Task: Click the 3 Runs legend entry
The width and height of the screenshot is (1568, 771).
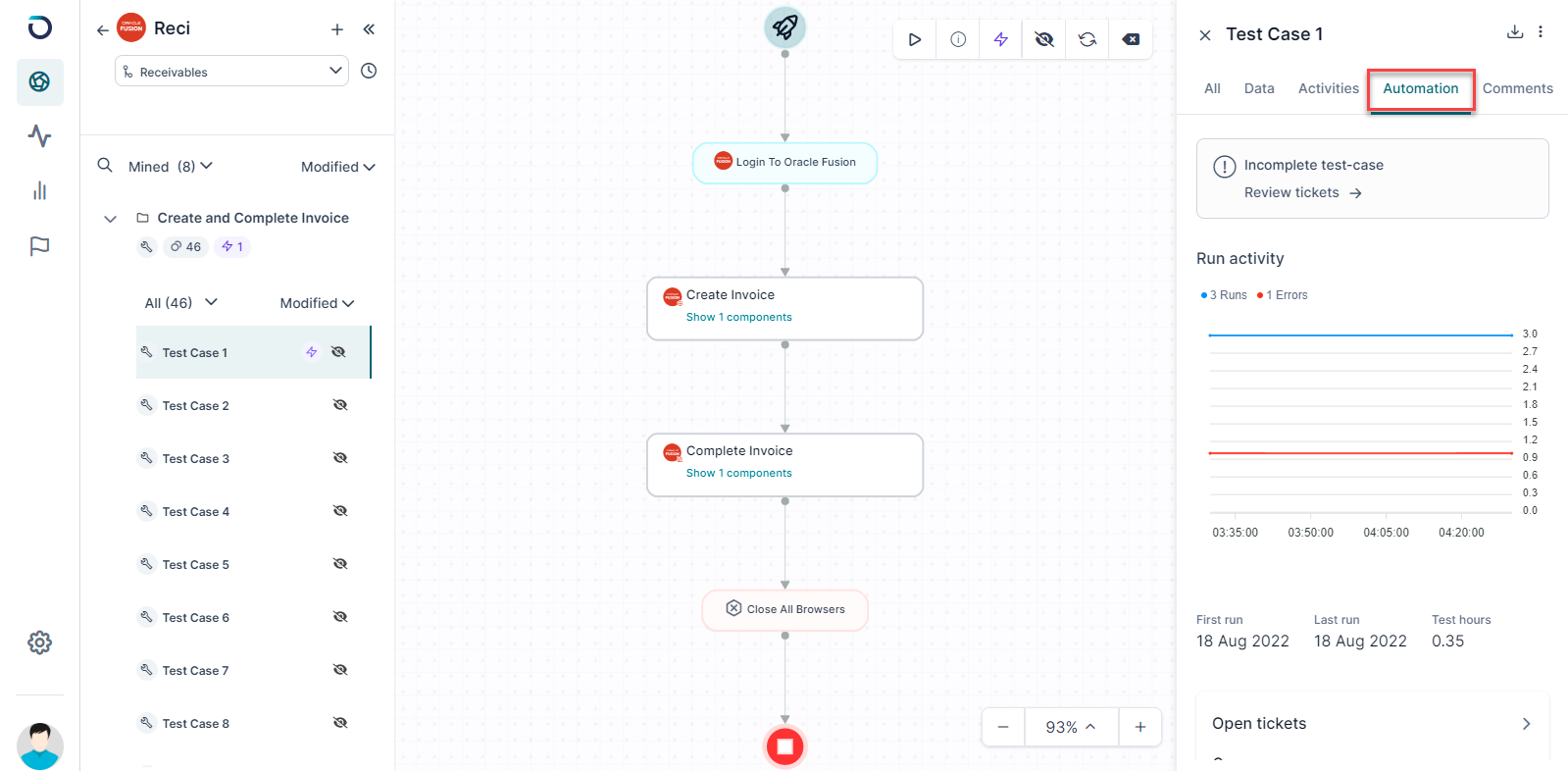Action: click(x=1224, y=295)
